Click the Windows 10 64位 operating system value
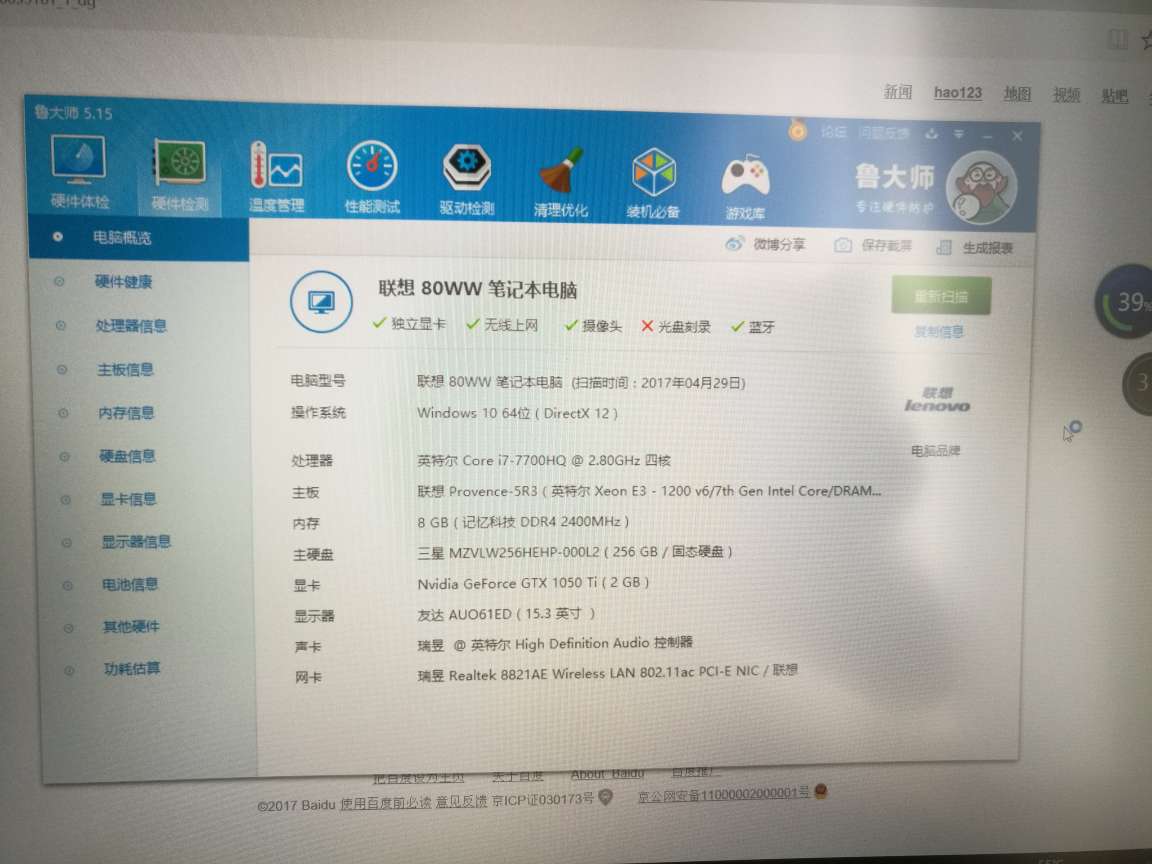Image resolution: width=1152 pixels, height=864 pixels. click(x=517, y=414)
